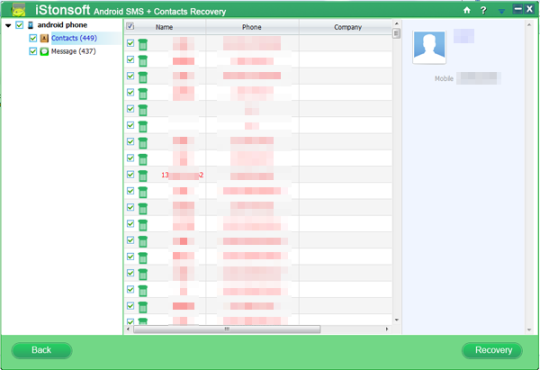Click the Back button
Image resolution: width=540 pixels, height=370 pixels.
tap(42, 350)
